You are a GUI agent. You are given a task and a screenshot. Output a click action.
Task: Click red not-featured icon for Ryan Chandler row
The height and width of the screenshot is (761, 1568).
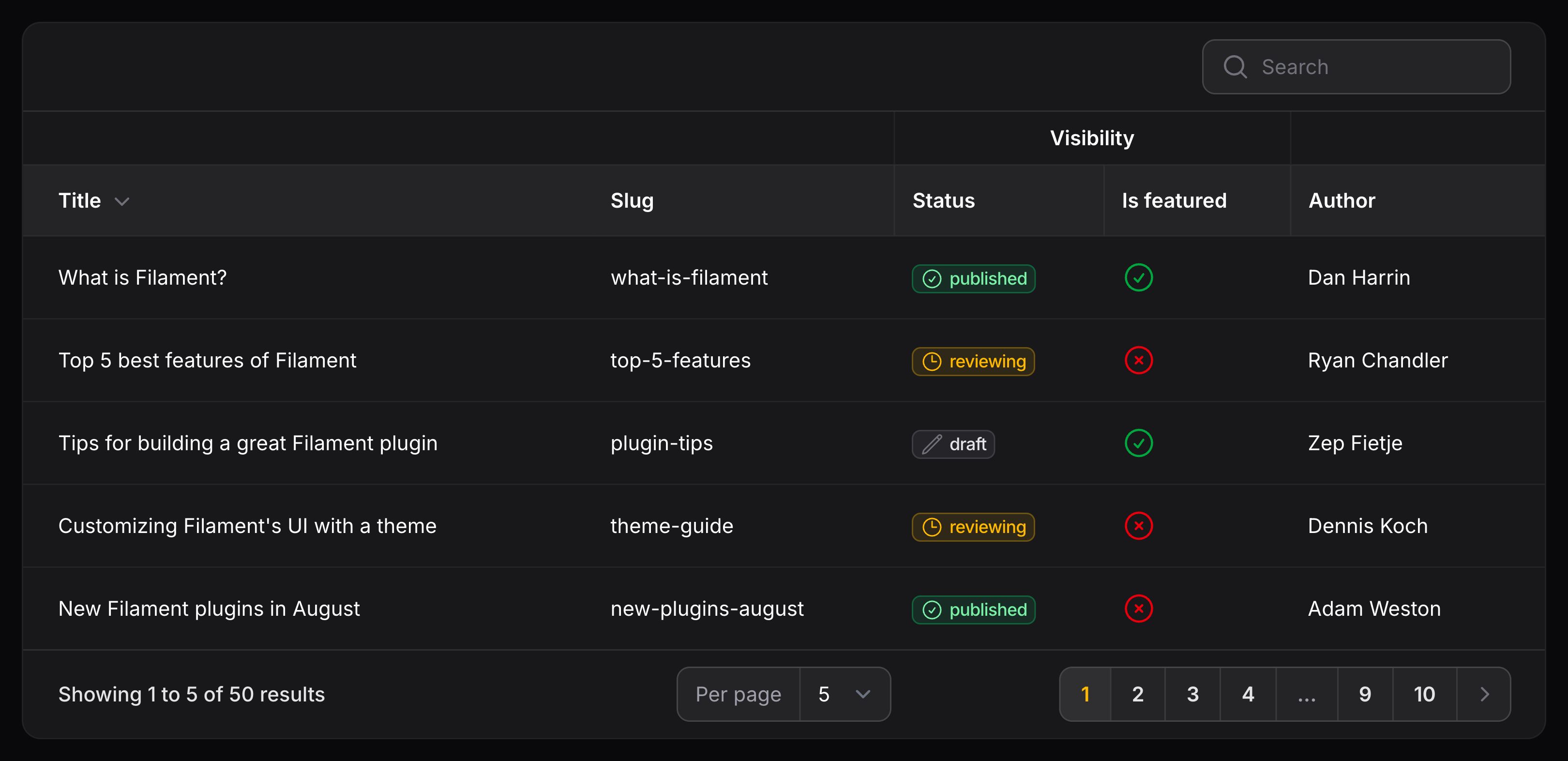[x=1139, y=360]
